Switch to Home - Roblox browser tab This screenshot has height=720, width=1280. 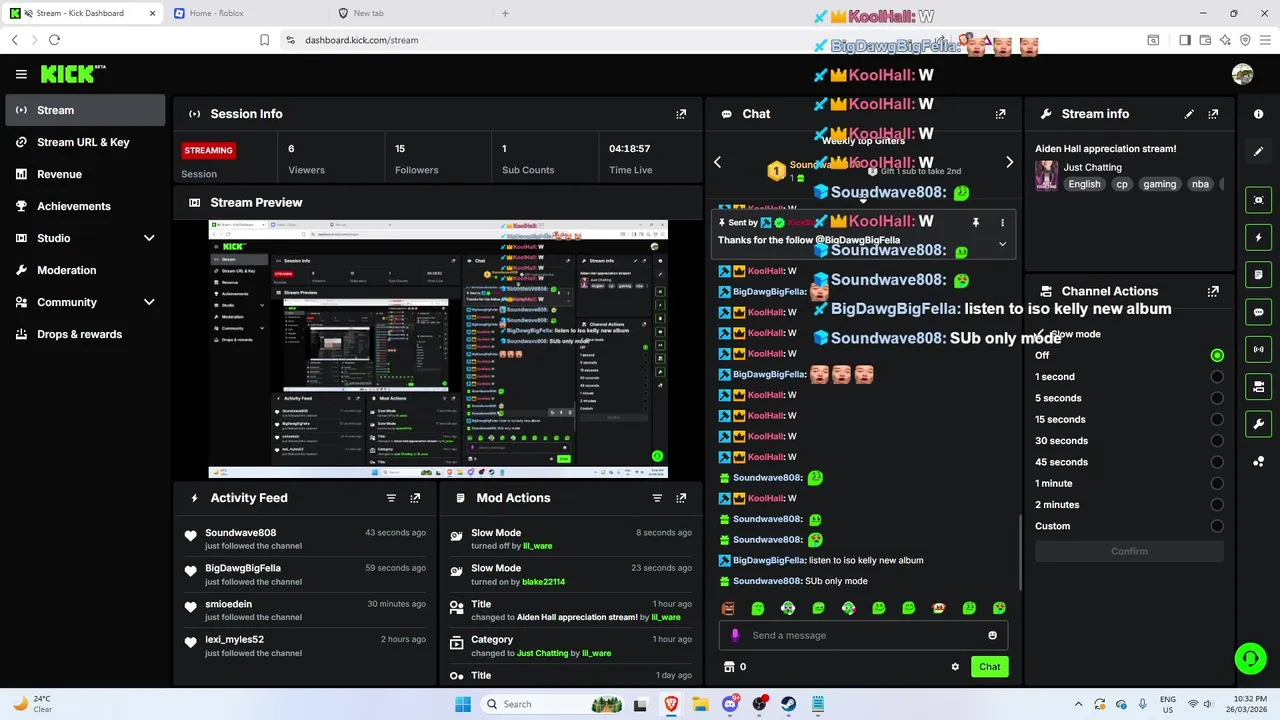(245, 13)
